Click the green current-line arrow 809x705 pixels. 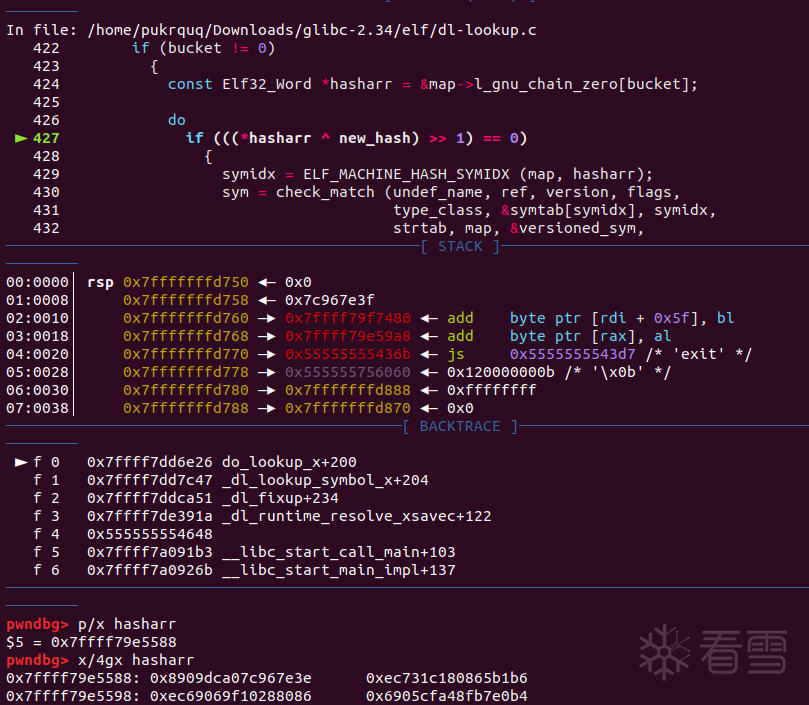[x=21, y=138]
